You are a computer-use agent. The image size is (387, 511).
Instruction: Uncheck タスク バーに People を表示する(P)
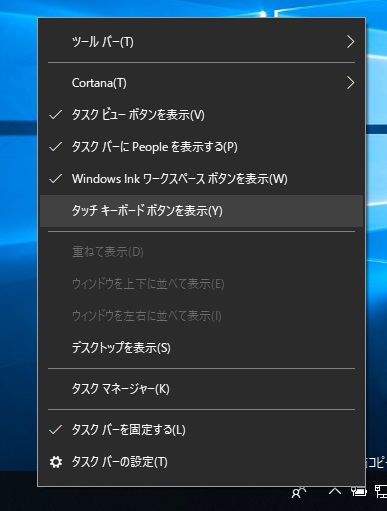tap(201, 147)
